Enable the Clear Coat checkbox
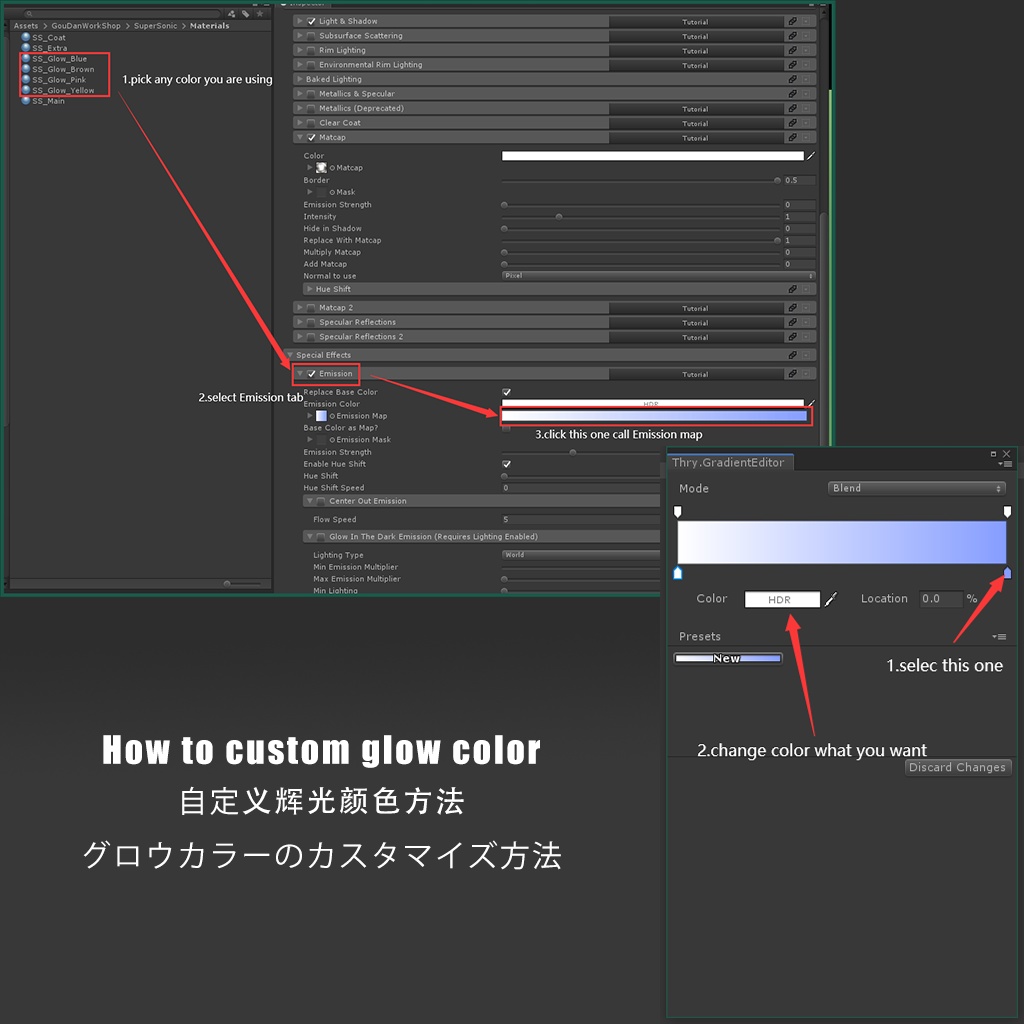 312,123
